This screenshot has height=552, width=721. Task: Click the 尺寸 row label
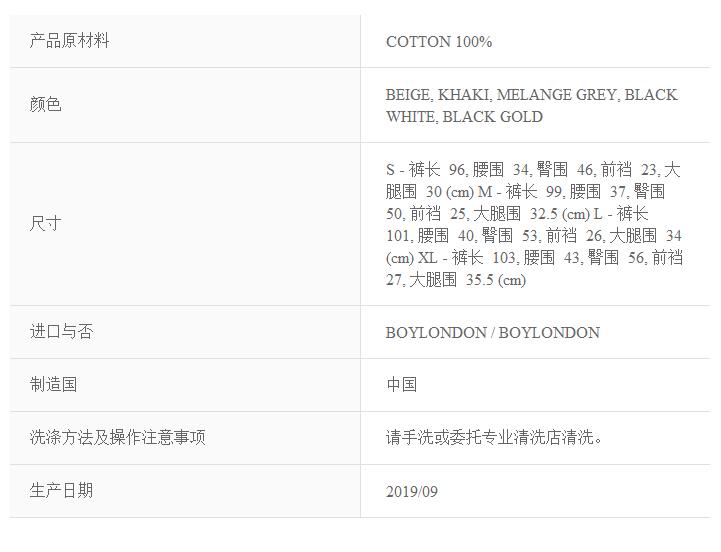pos(46,223)
